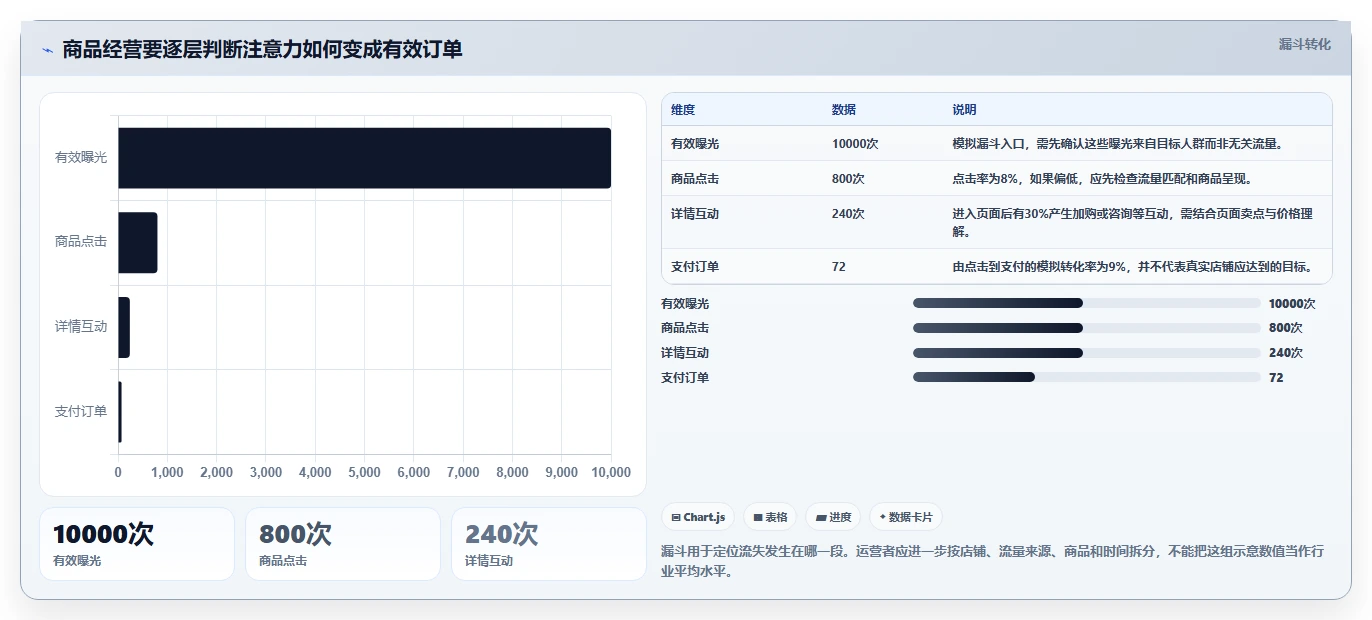Click the 详情互动 bar in the chart
1372x620 pixels.
click(x=124, y=327)
